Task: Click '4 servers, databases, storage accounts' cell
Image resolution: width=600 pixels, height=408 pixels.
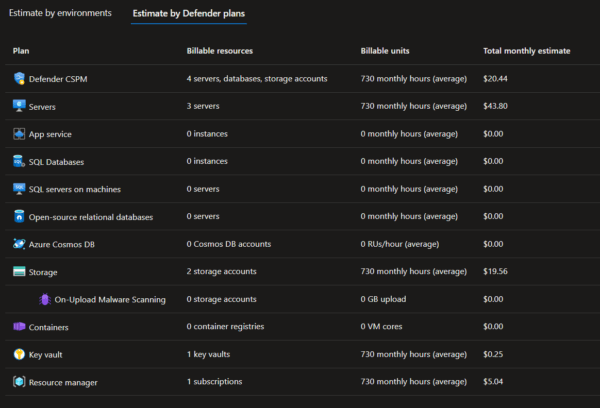Action: (x=257, y=78)
